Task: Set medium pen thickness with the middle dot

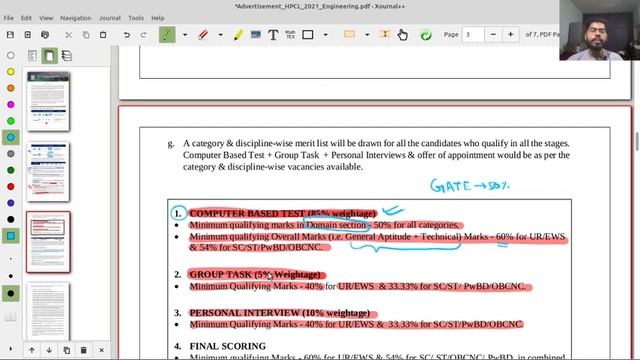Action: pos(11,276)
